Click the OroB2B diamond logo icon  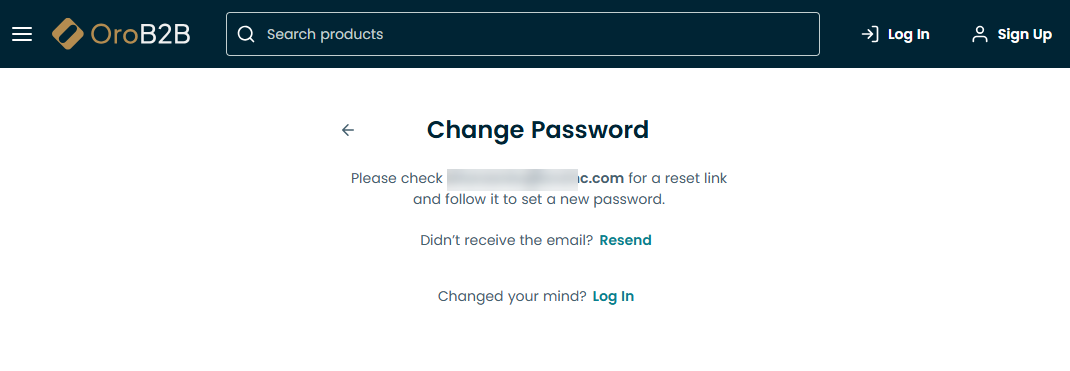pos(68,34)
